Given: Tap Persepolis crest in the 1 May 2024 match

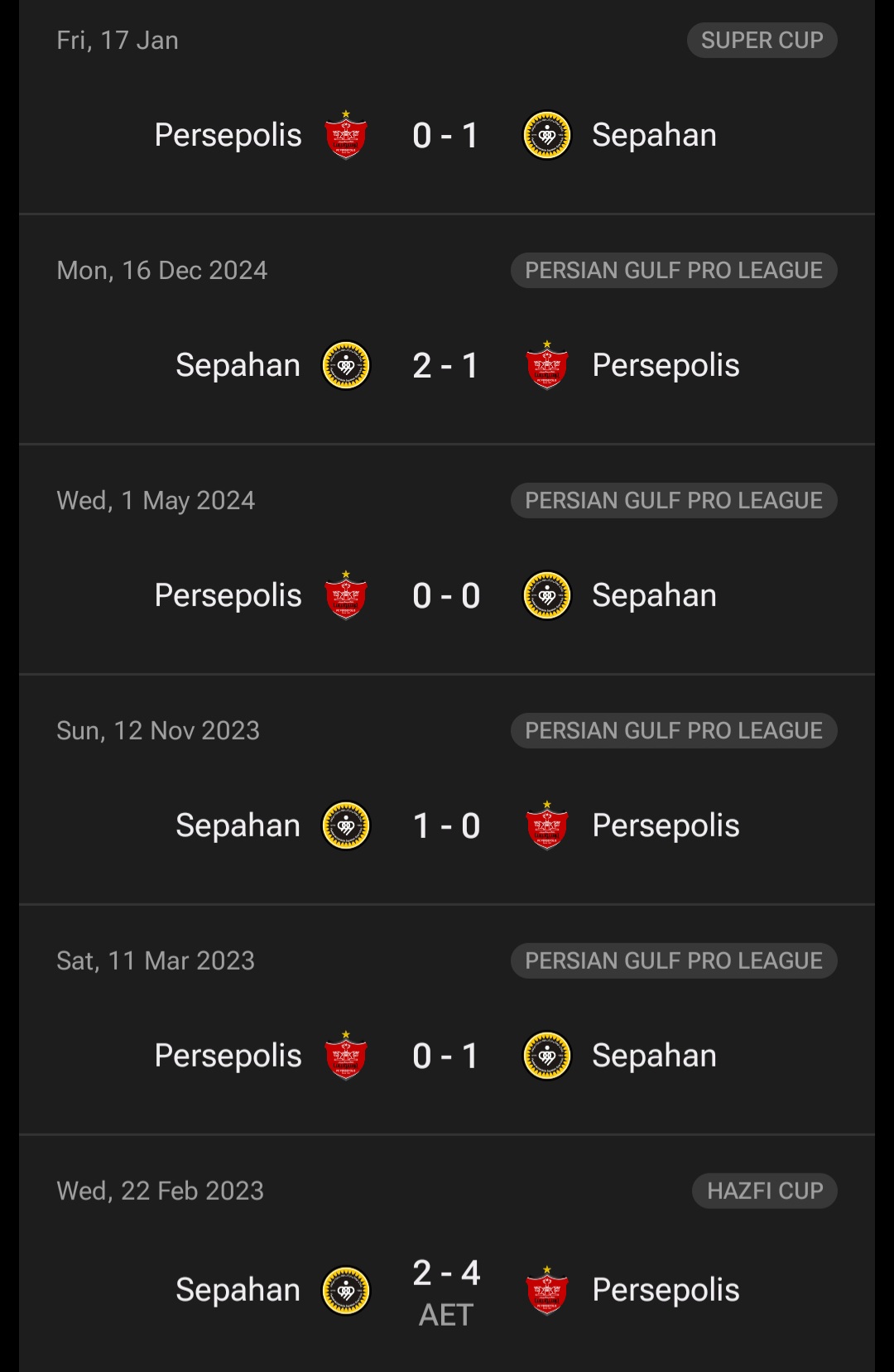Looking at the screenshot, I should click(346, 595).
